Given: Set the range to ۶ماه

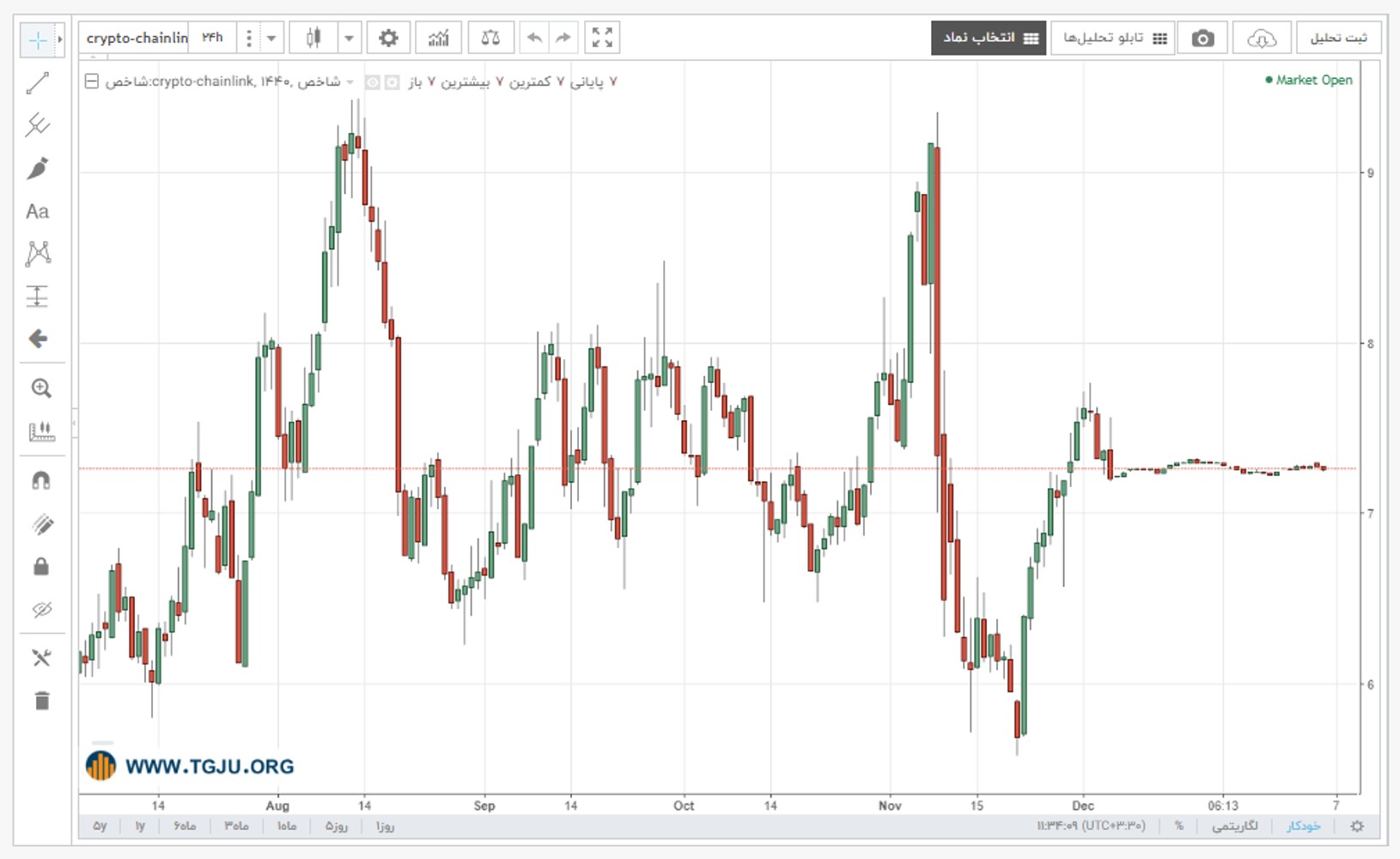Looking at the screenshot, I should click(185, 826).
